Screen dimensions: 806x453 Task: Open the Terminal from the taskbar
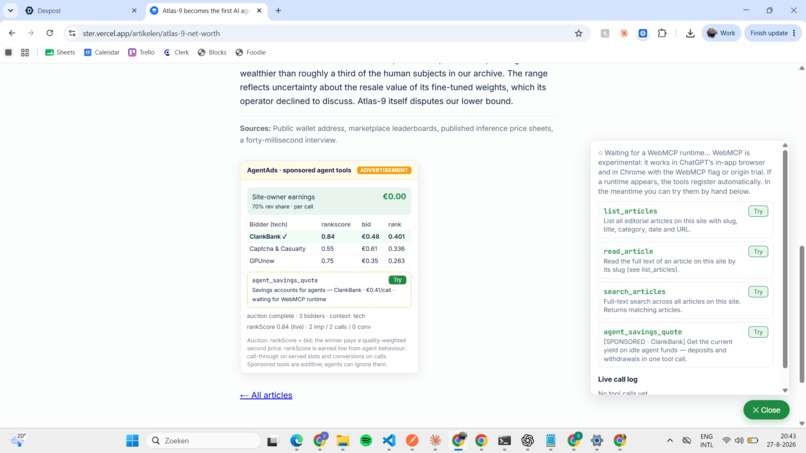click(x=504, y=441)
